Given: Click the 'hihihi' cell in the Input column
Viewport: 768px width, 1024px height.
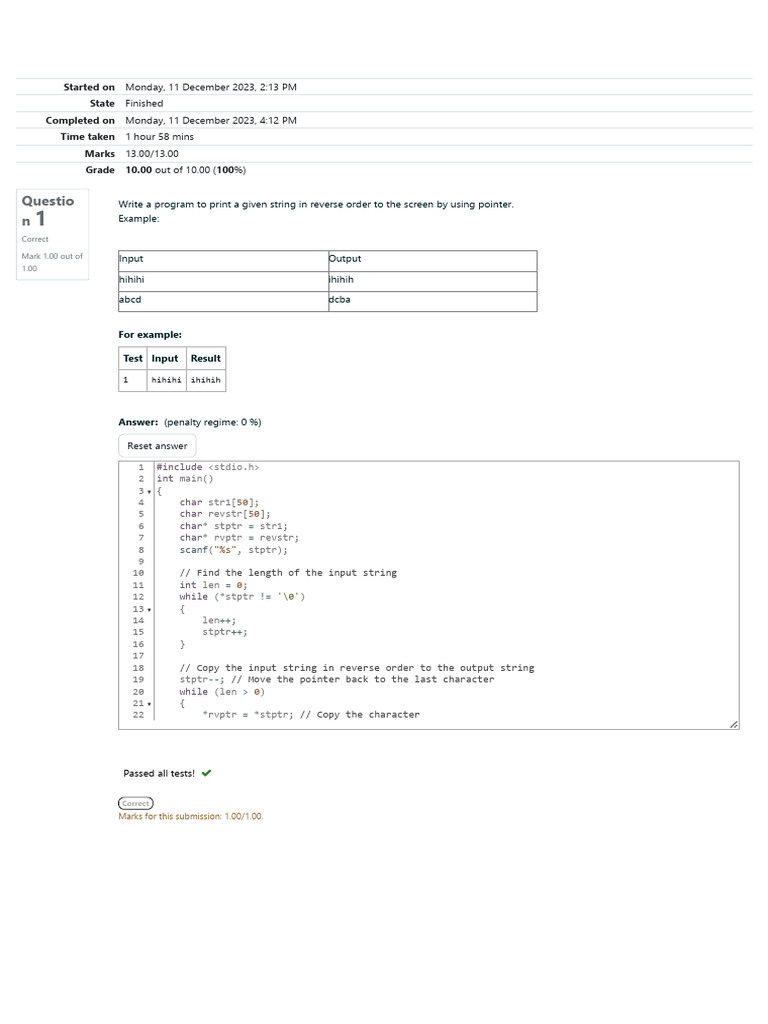Looking at the screenshot, I should pyautogui.click(x=223, y=280).
